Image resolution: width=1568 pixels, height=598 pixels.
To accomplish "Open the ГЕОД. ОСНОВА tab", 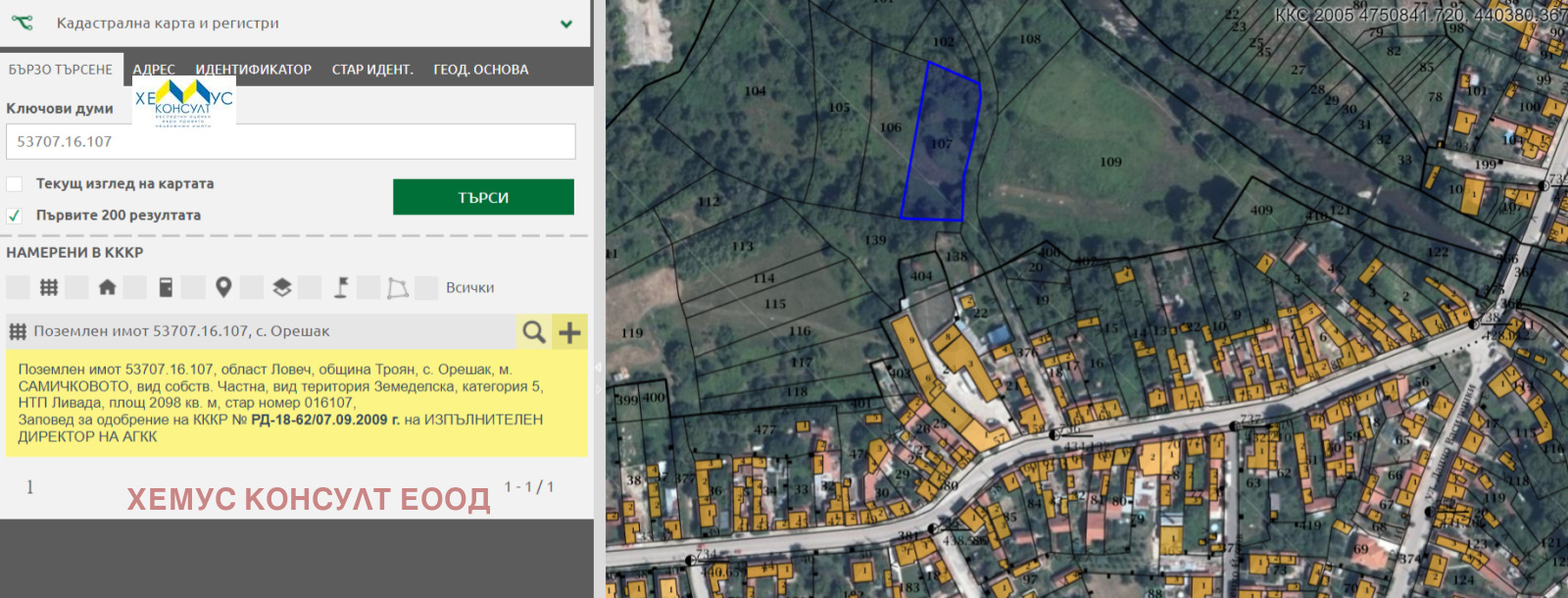I will 480,70.
